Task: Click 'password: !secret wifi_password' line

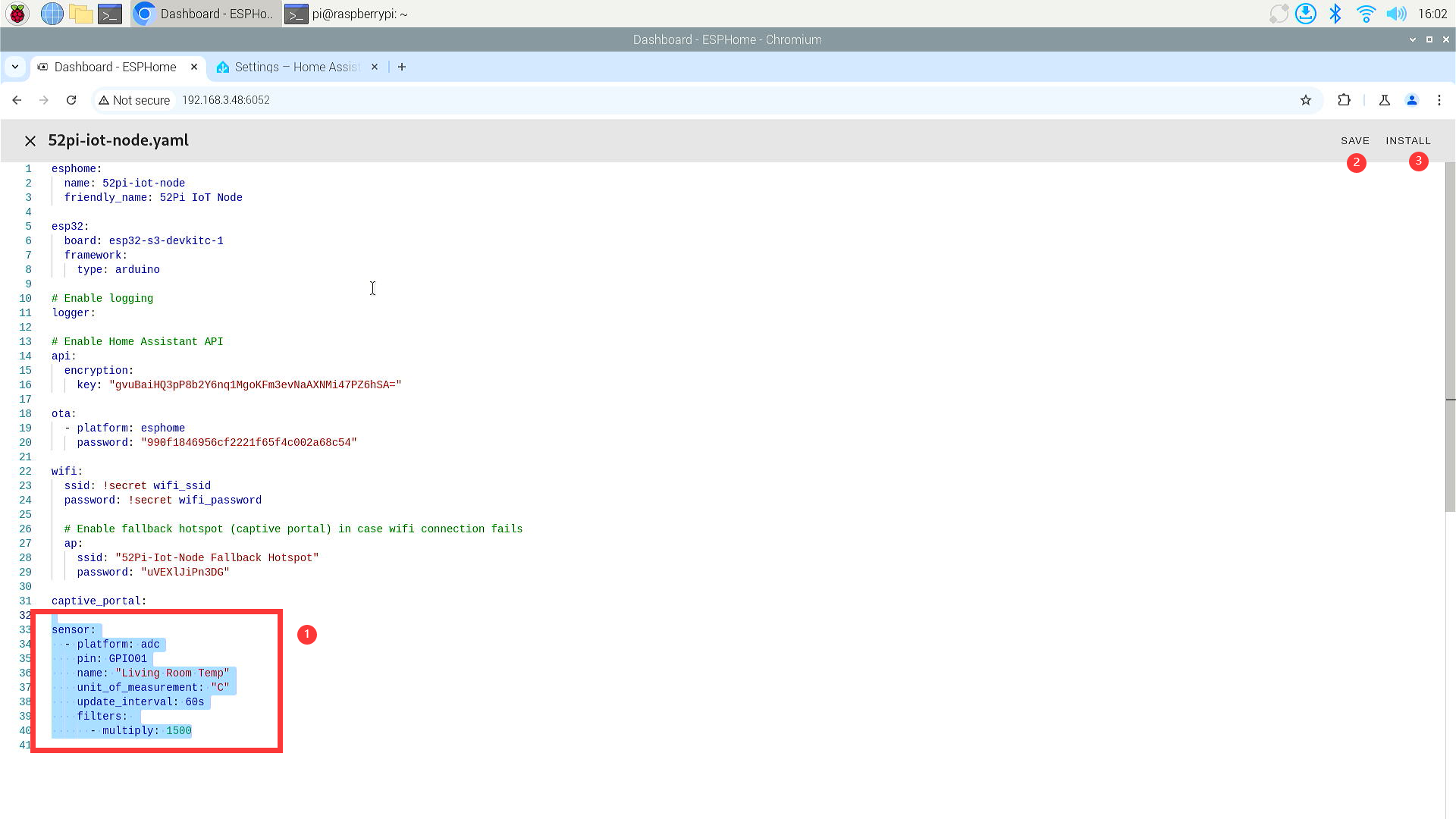Action: pyautogui.click(x=163, y=500)
